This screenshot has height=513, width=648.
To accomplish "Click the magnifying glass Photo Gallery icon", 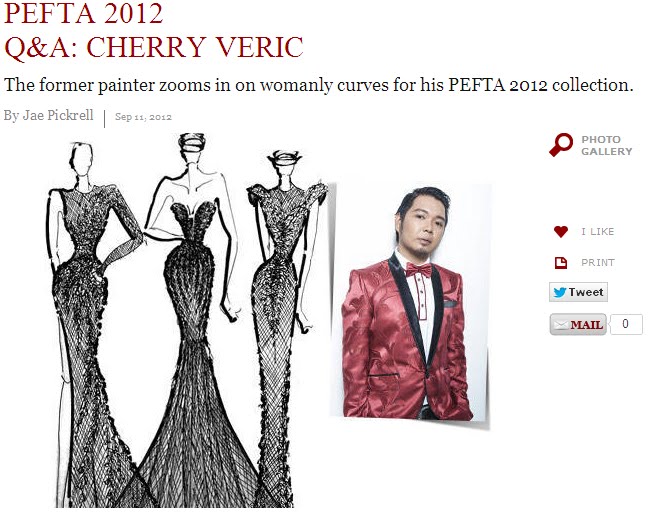I will coord(561,145).
